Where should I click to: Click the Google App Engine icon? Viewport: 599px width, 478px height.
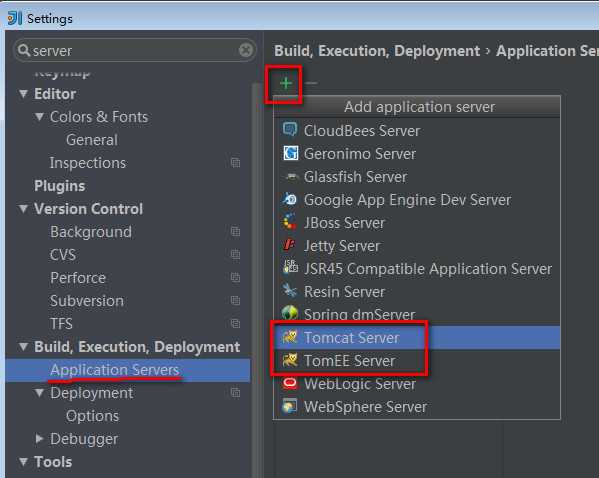coord(290,199)
